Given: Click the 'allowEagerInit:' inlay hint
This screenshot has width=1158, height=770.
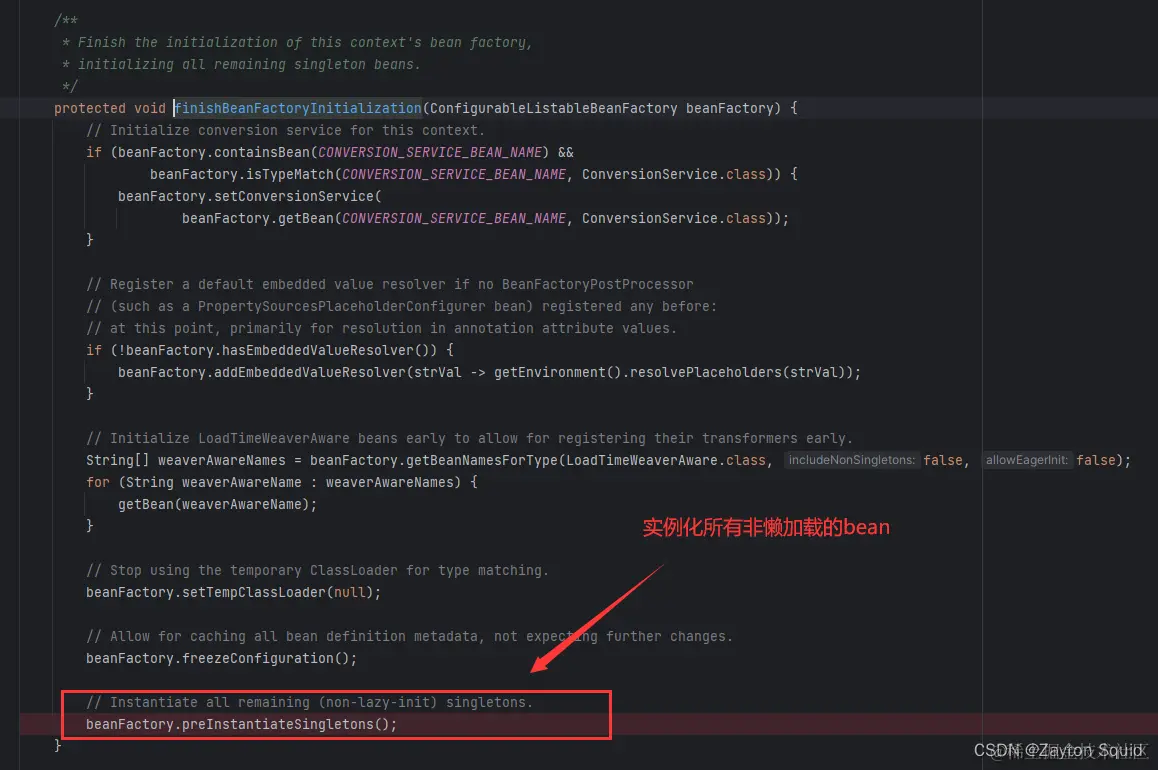Looking at the screenshot, I should pos(1027,461).
